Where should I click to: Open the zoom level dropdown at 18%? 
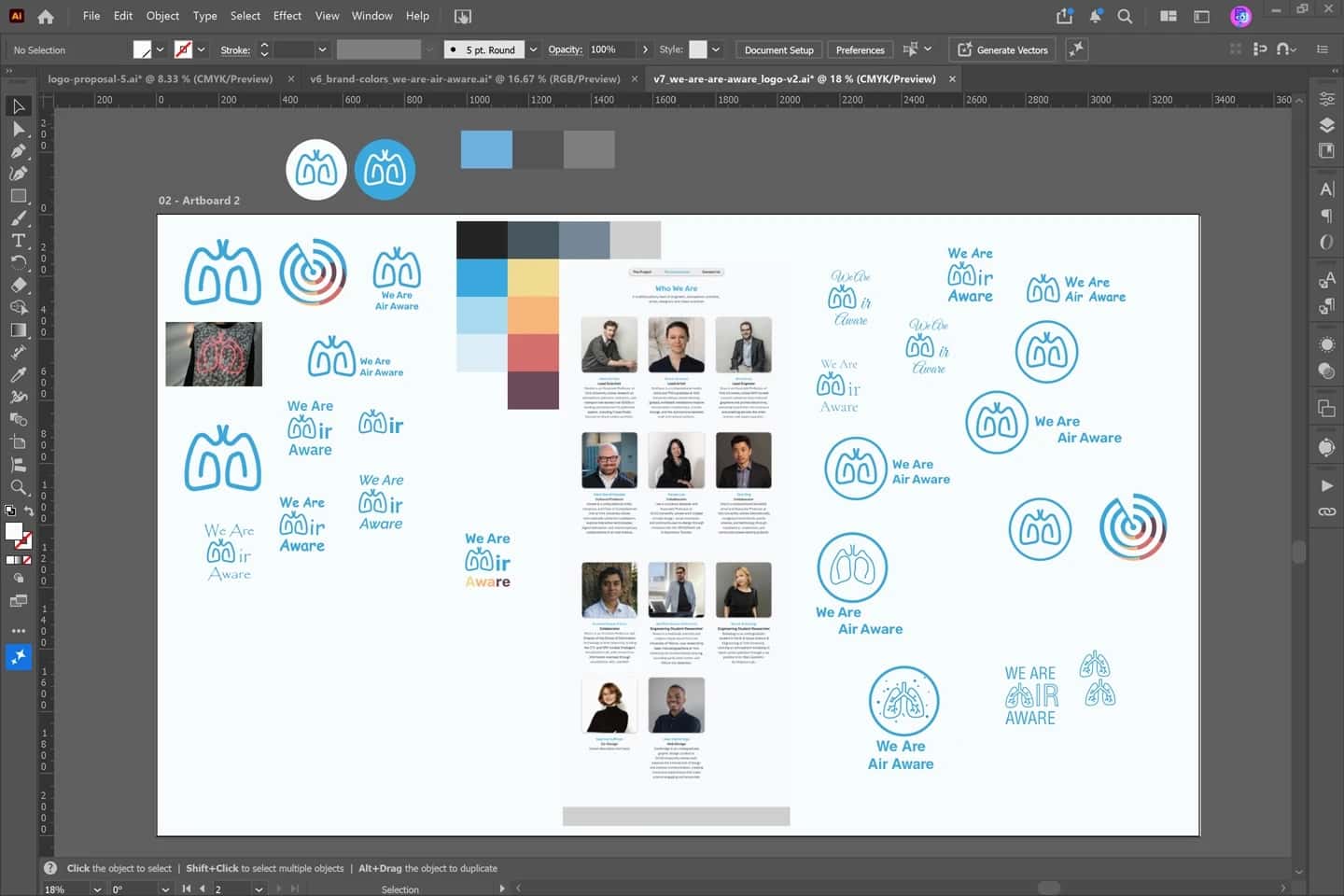(96, 889)
